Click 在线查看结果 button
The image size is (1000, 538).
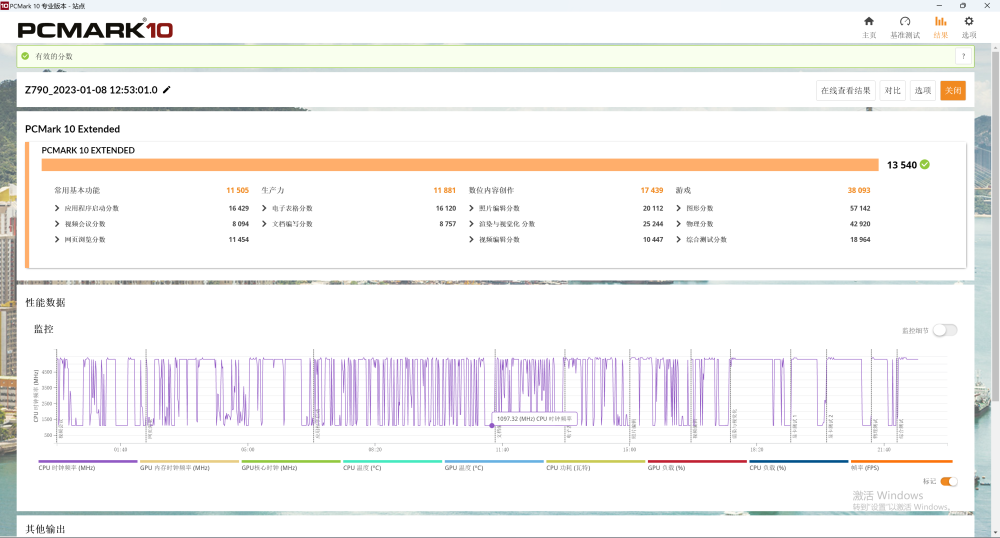[x=846, y=91]
